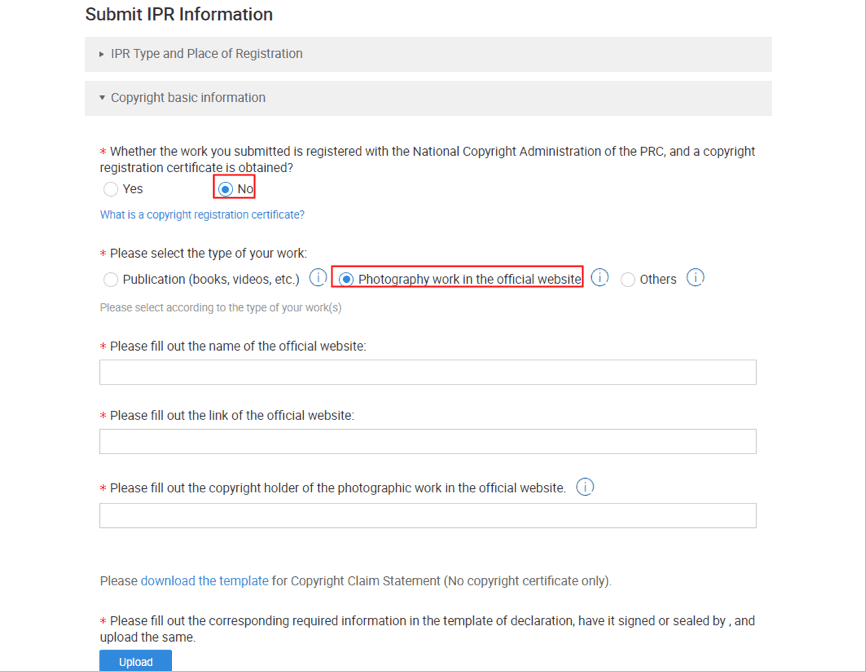Click the blue Upload button
866x672 pixels.
pyautogui.click(x=135, y=661)
